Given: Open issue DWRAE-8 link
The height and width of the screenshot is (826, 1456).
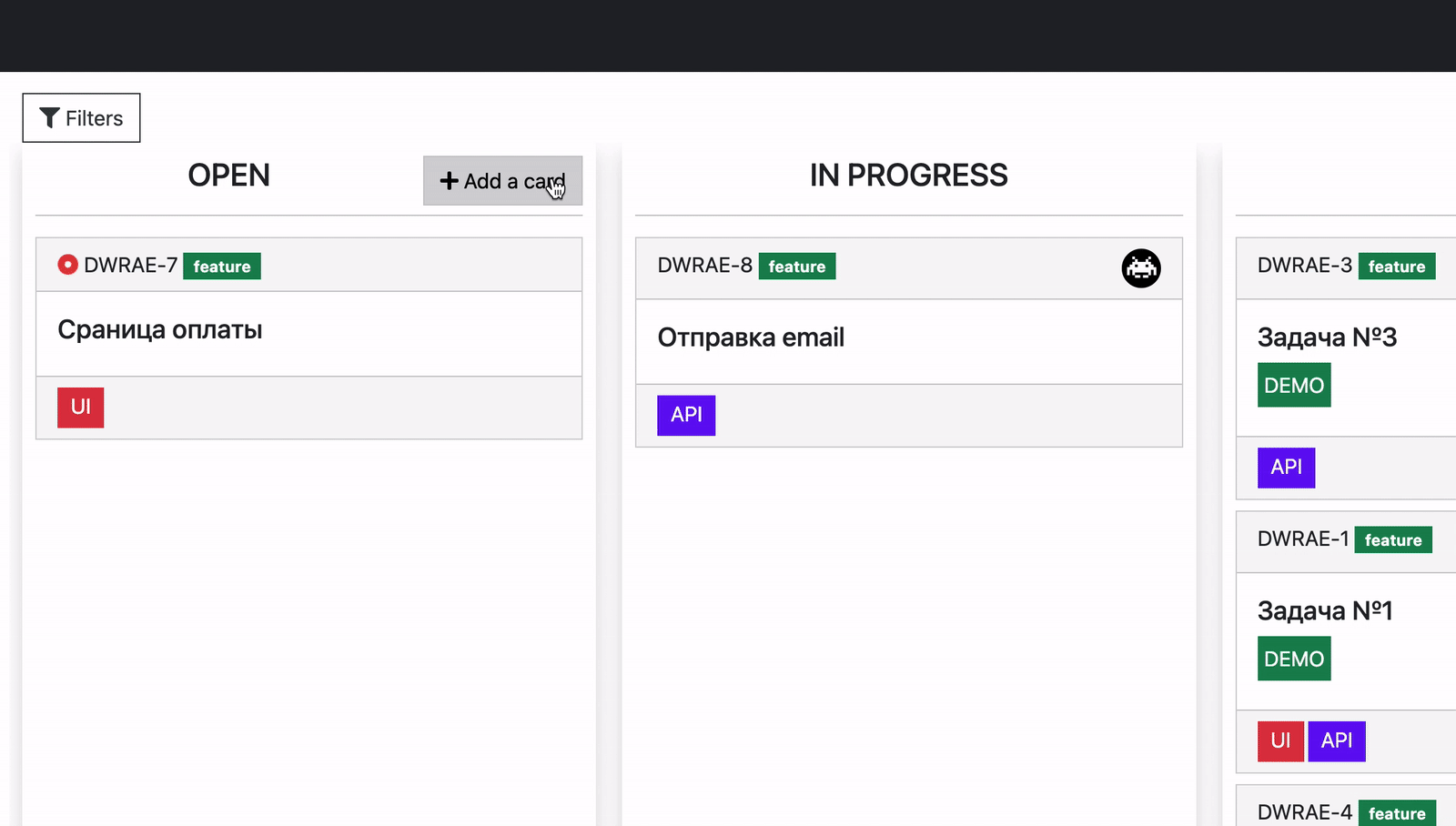Looking at the screenshot, I should coord(704,266).
